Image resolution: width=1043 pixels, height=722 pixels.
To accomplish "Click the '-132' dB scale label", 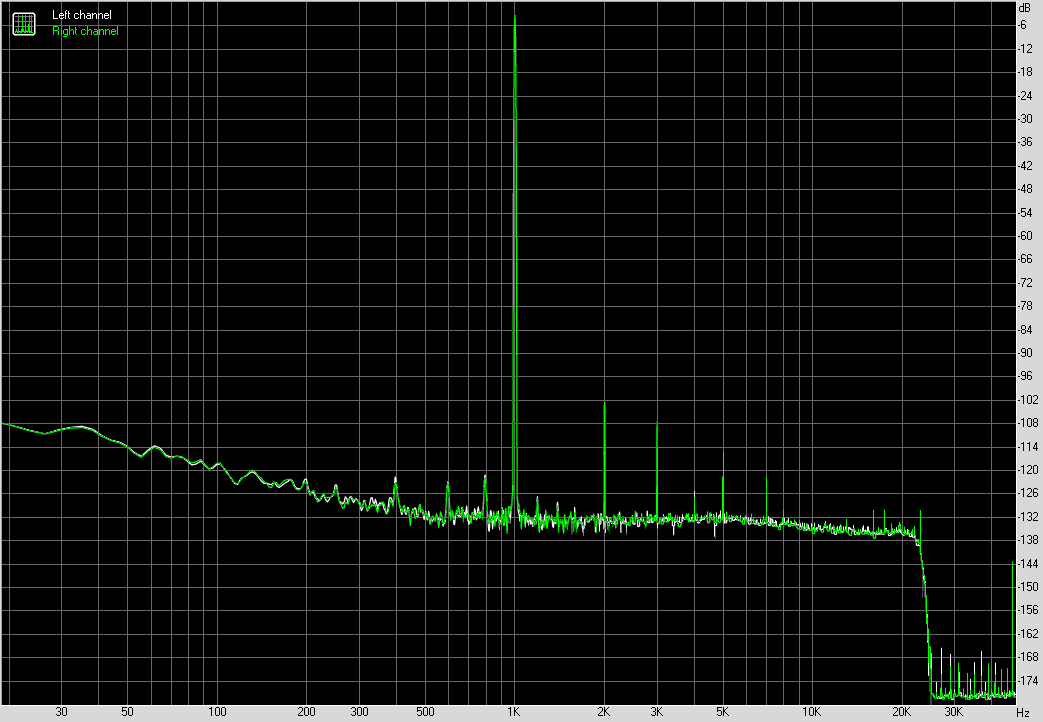I will (x=1028, y=516).
